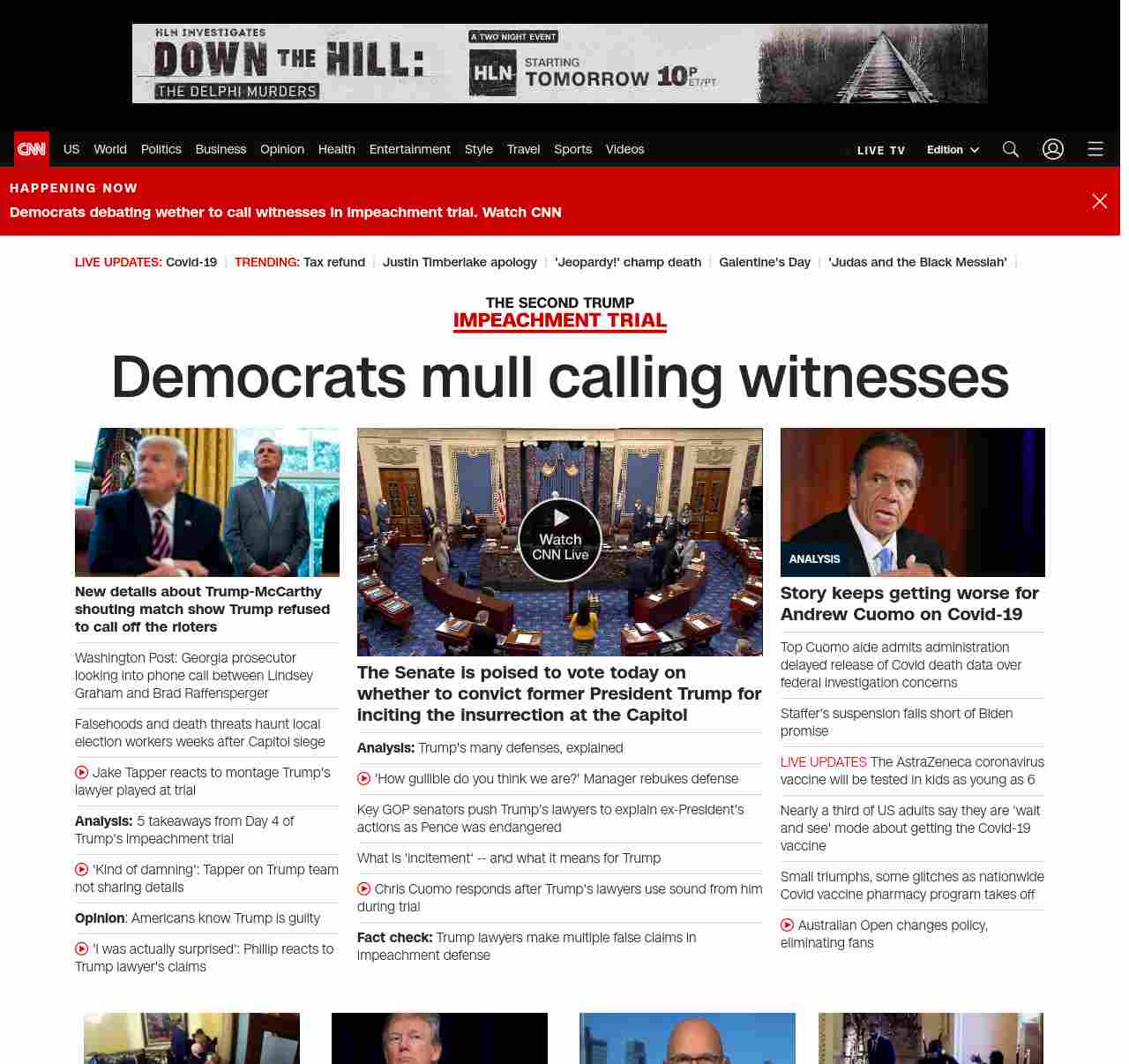Open the Tax refund trending link

pyautogui.click(x=333, y=262)
